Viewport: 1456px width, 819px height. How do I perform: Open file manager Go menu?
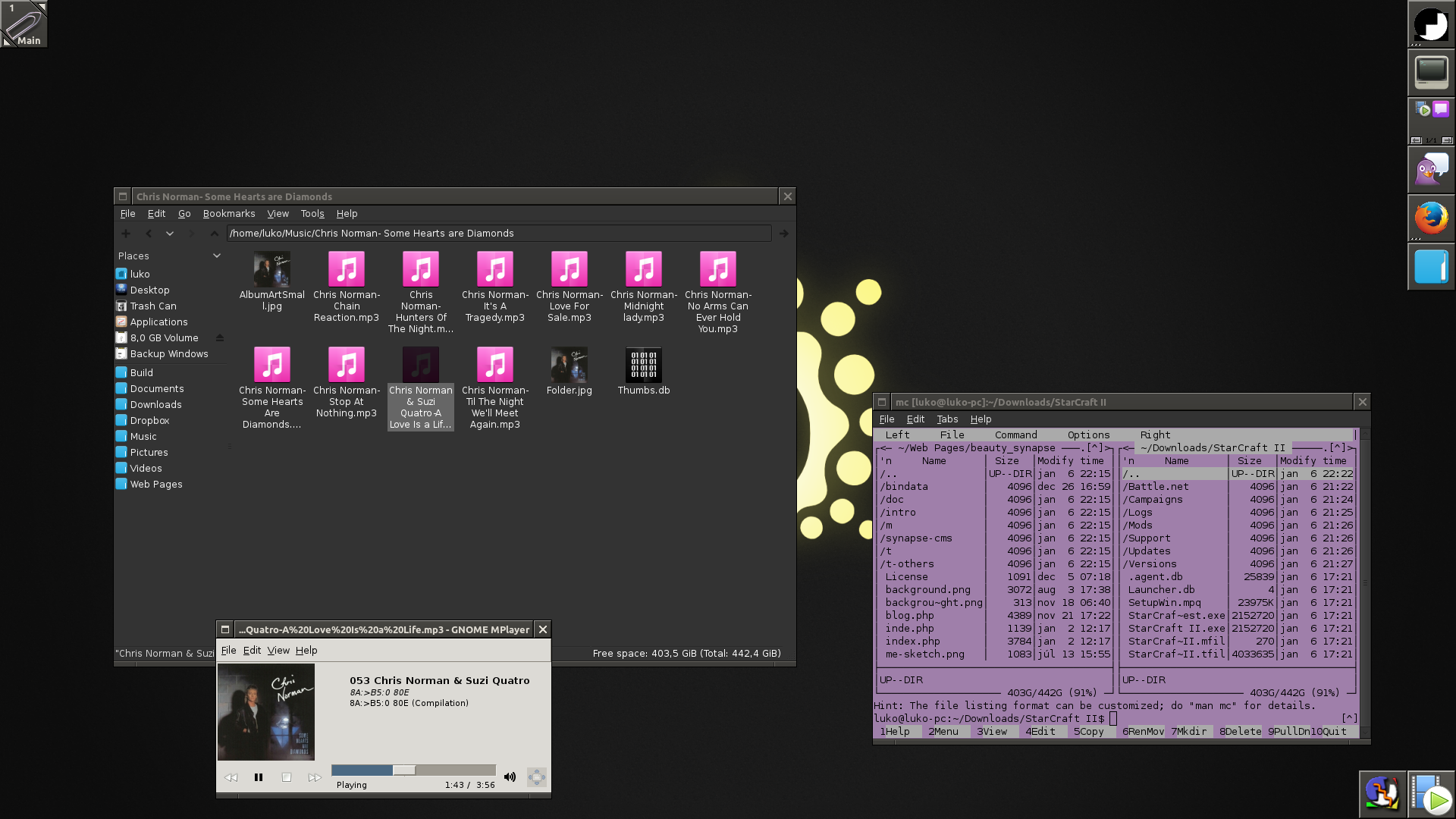(x=184, y=214)
